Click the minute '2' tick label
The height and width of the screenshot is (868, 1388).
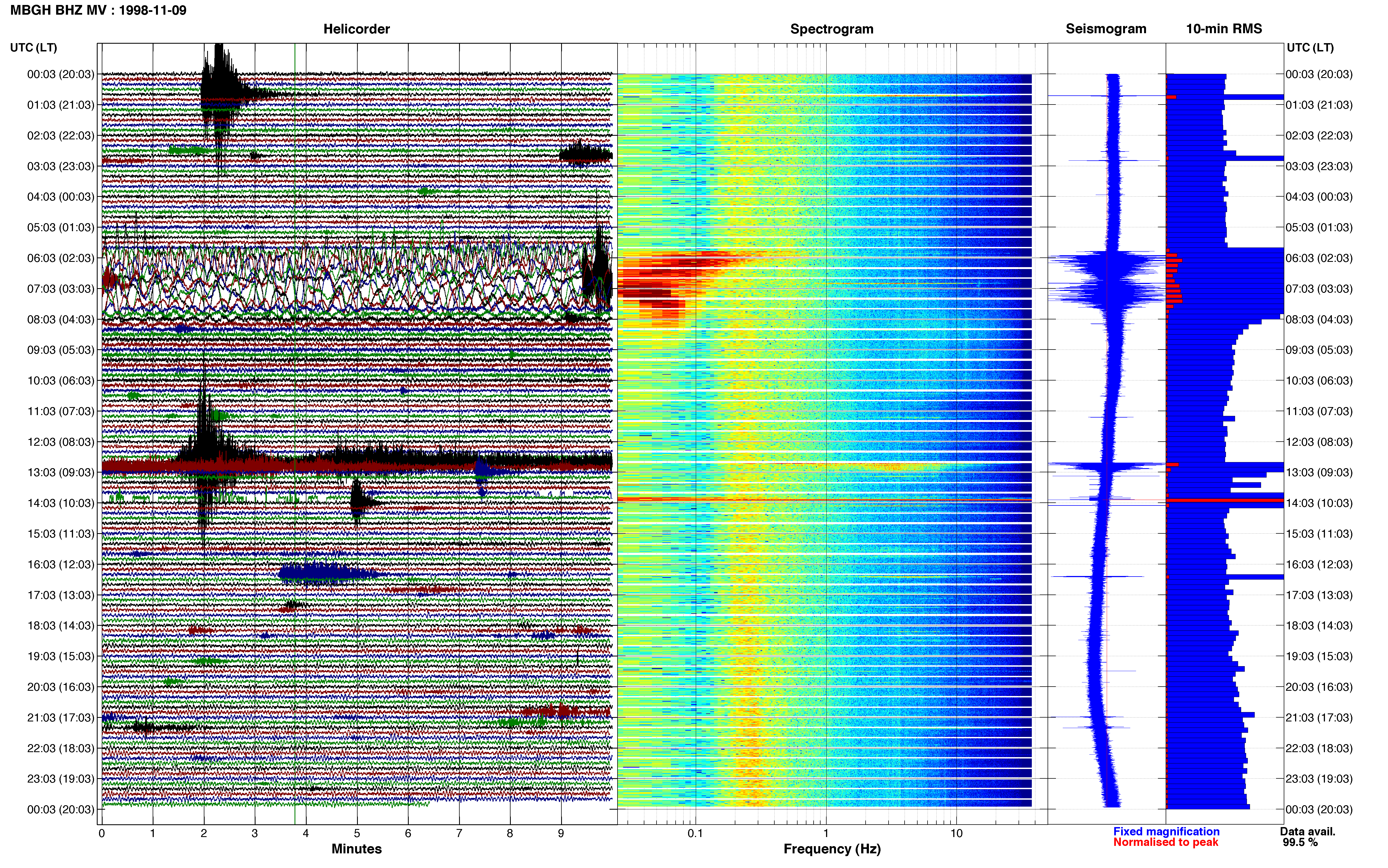204,833
